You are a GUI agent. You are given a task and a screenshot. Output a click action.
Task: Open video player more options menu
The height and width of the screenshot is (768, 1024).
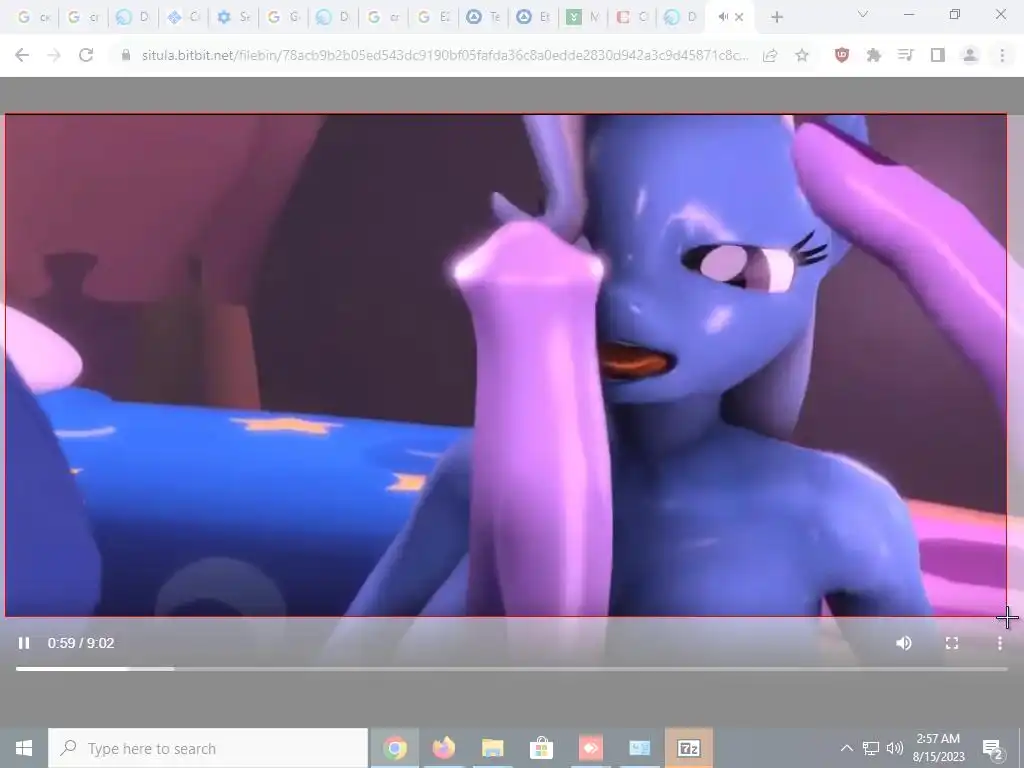coord(1000,643)
